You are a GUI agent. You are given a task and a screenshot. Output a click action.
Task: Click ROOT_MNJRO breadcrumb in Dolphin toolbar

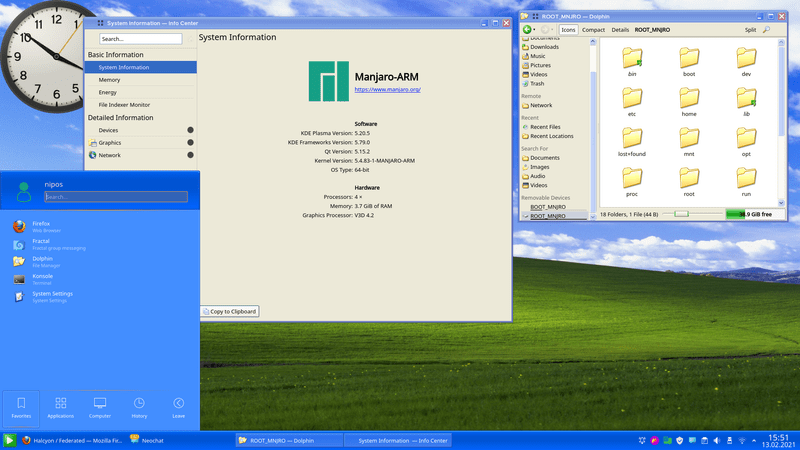point(652,30)
